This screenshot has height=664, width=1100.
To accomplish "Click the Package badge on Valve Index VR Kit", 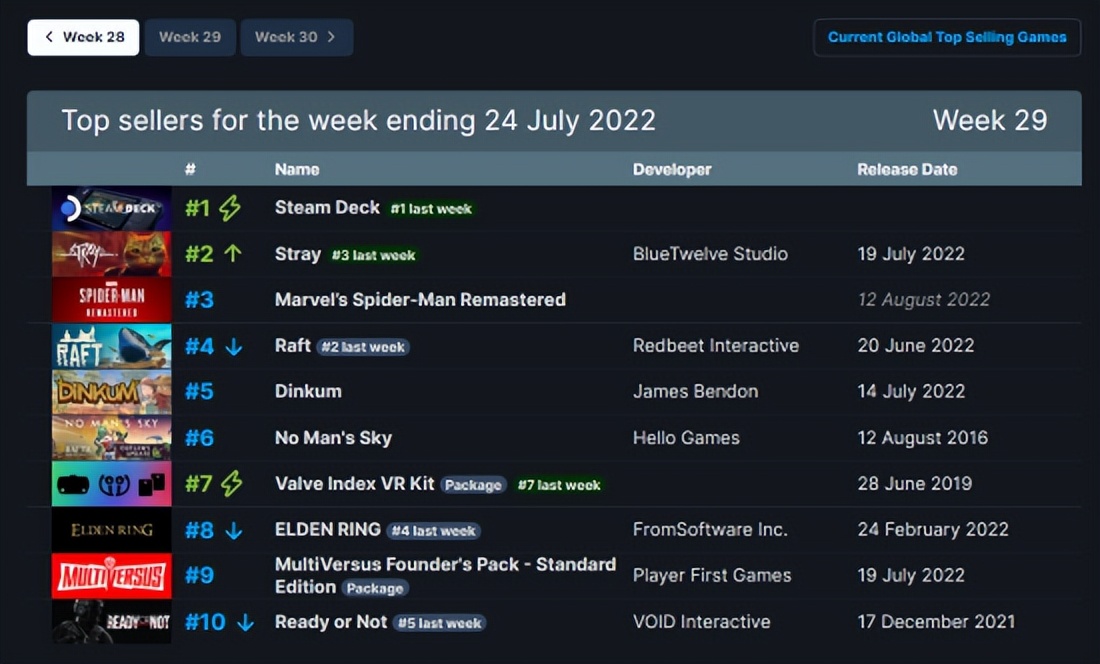I will pyautogui.click(x=473, y=484).
